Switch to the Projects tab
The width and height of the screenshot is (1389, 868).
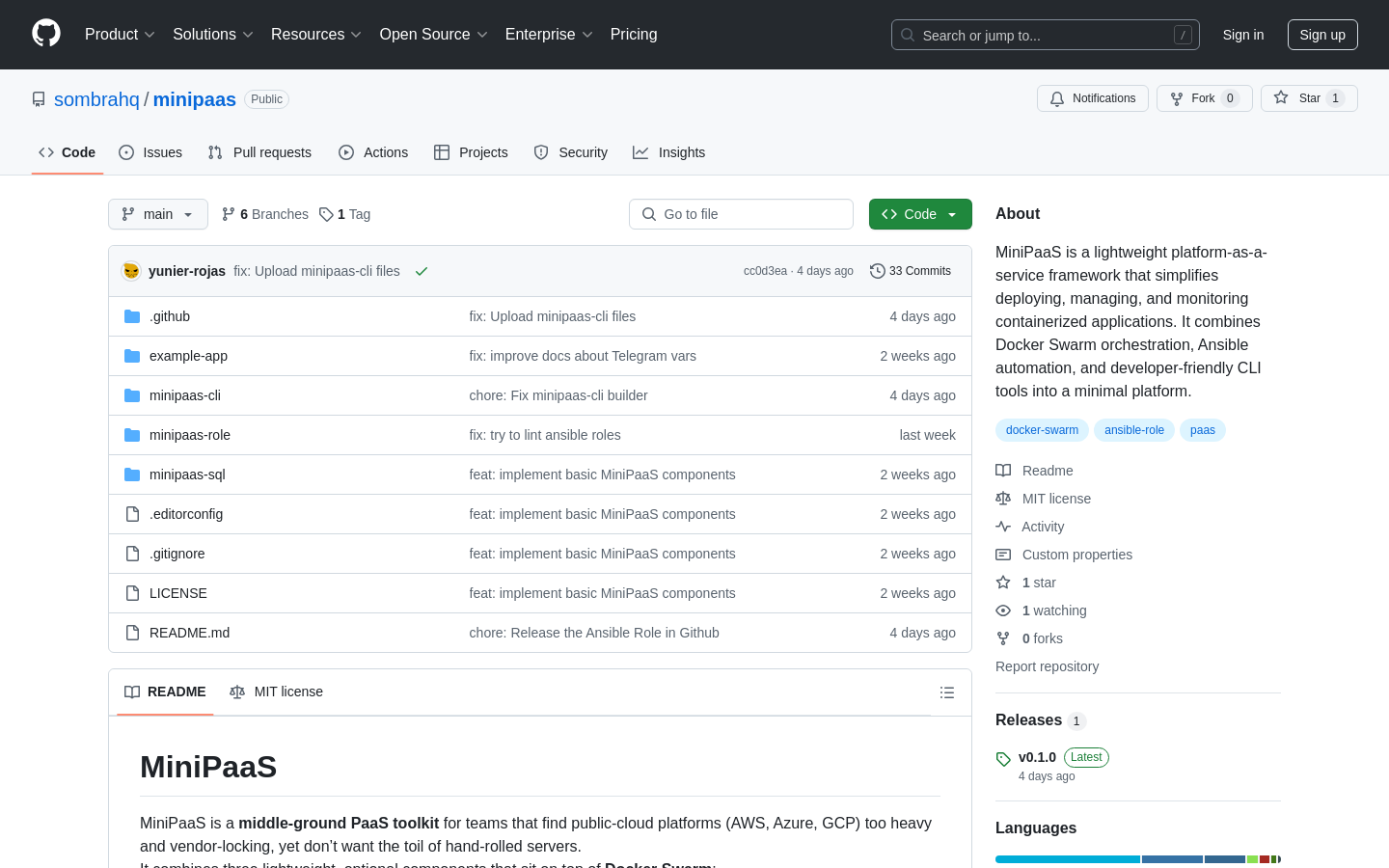coord(471,152)
